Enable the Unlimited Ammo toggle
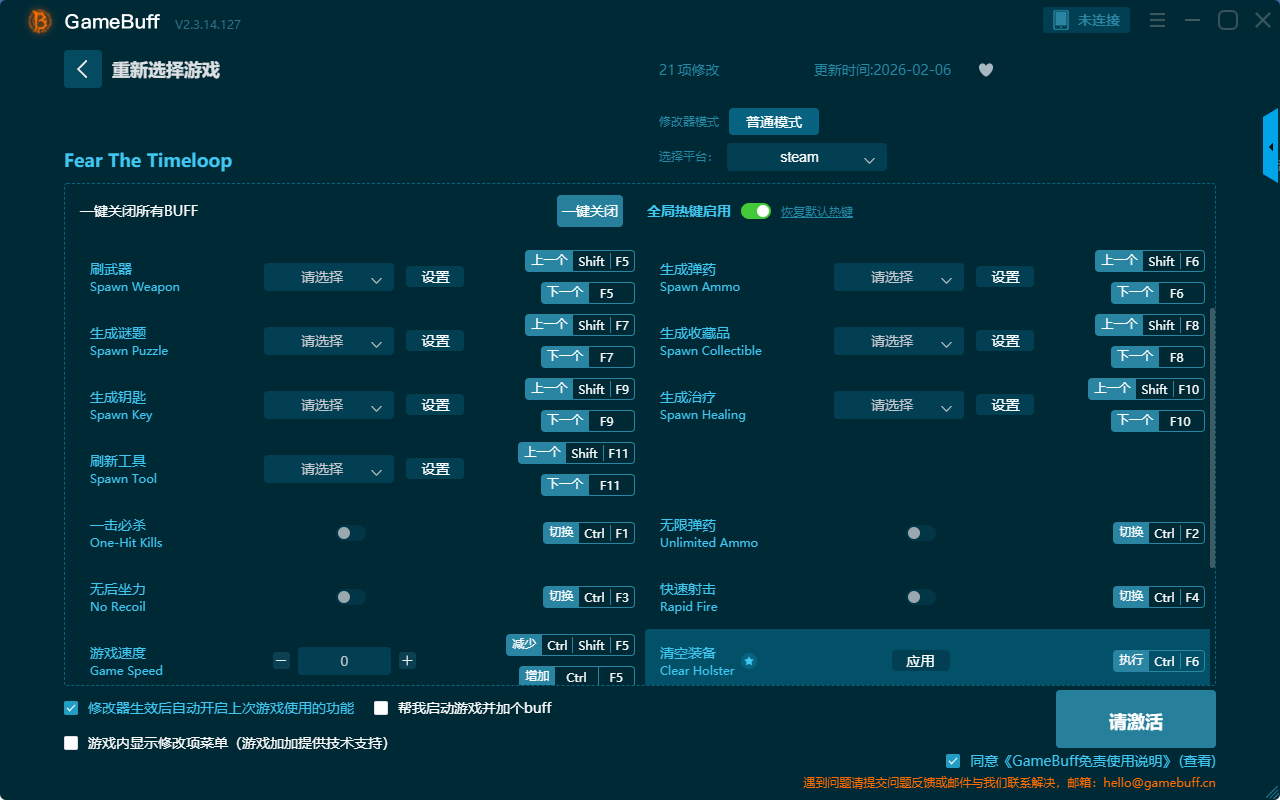The width and height of the screenshot is (1280, 800). point(920,533)
